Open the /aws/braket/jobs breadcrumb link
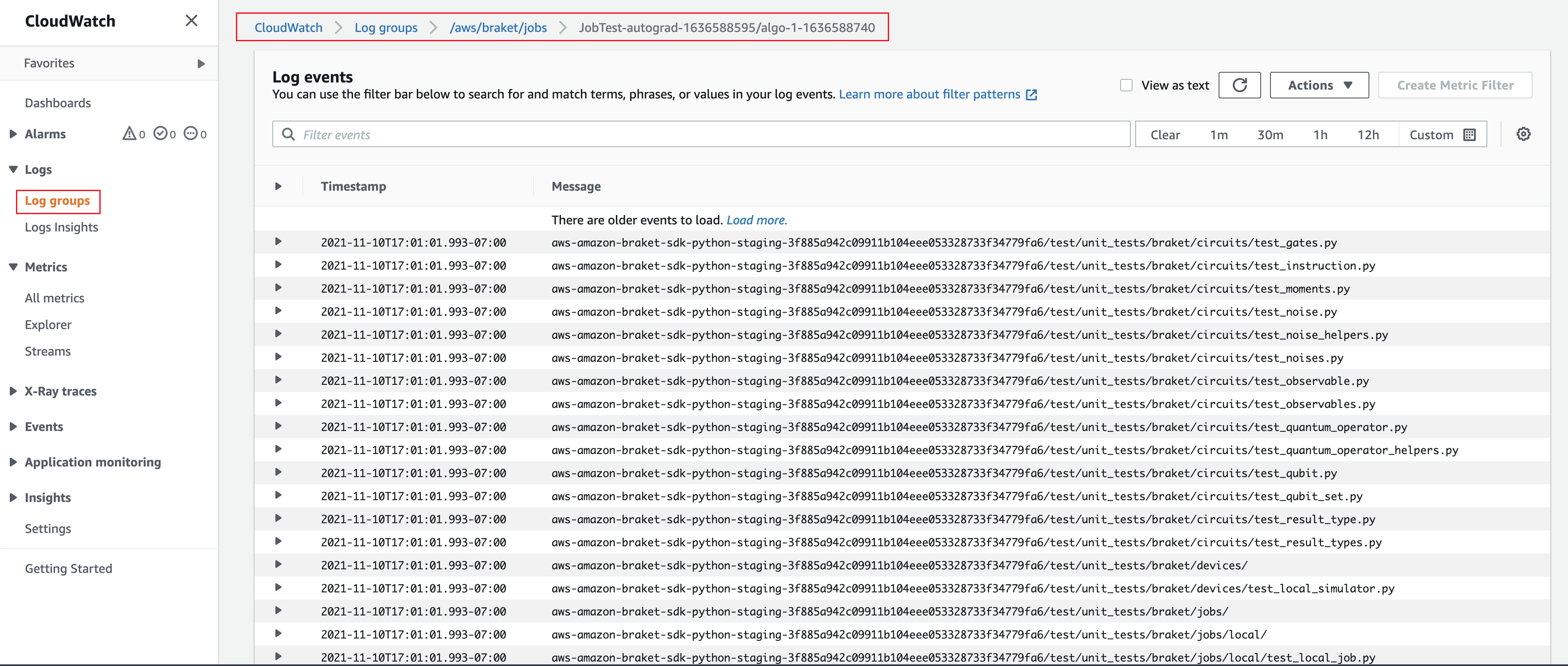The height and width of the screenshot is (666, 1568). pyautogui.click(x=498, y=27)
